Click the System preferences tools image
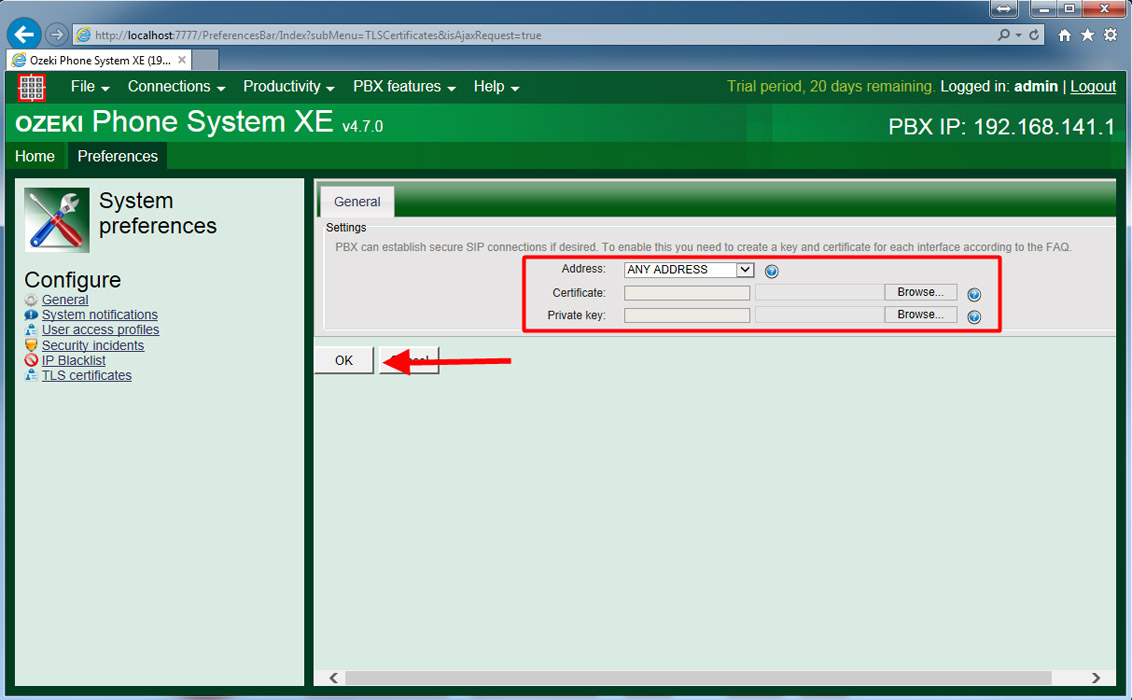The image size is (1132, 700). tap(57, 220)
